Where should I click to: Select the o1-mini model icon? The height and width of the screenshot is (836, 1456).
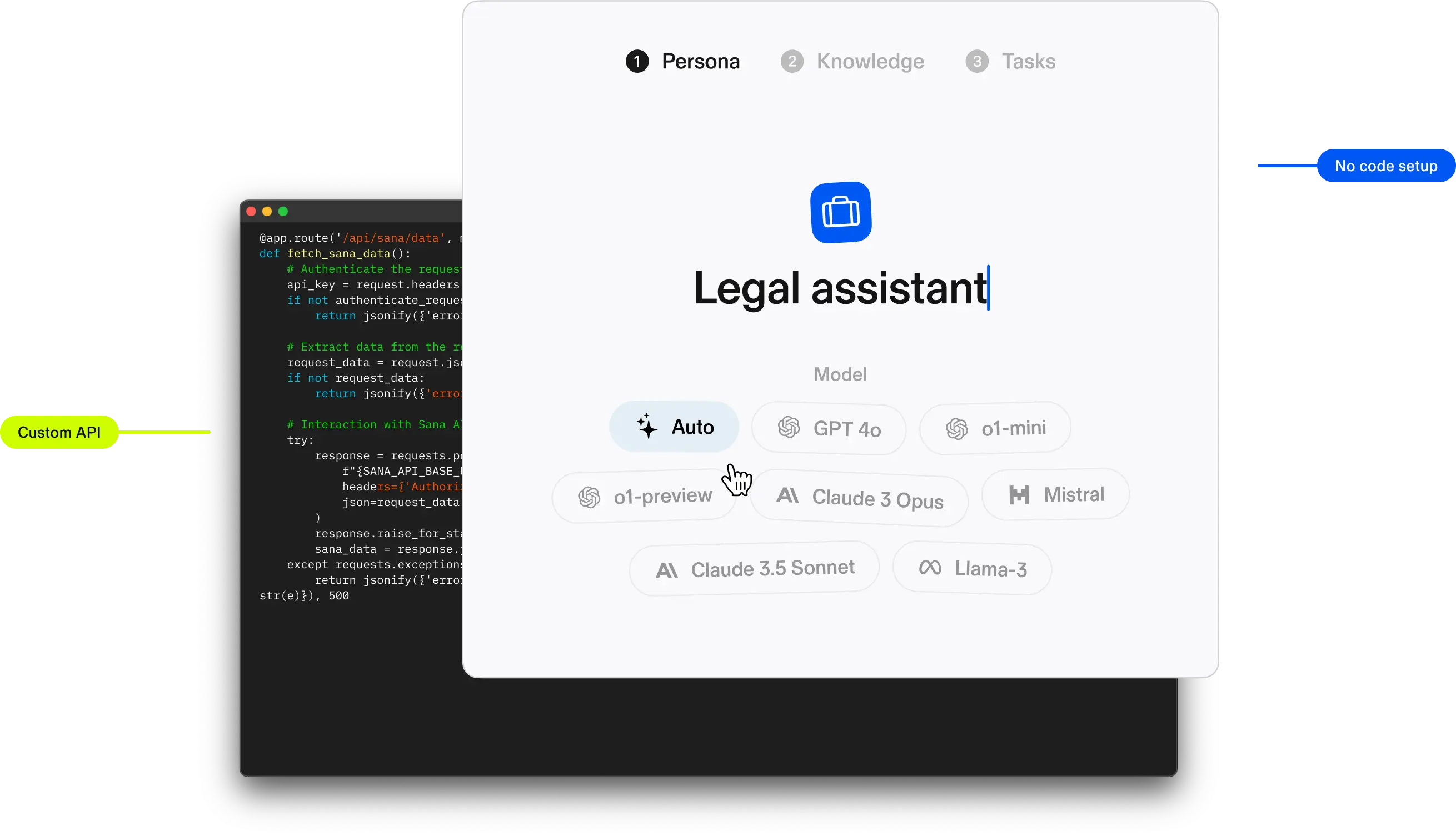point(956,428)
